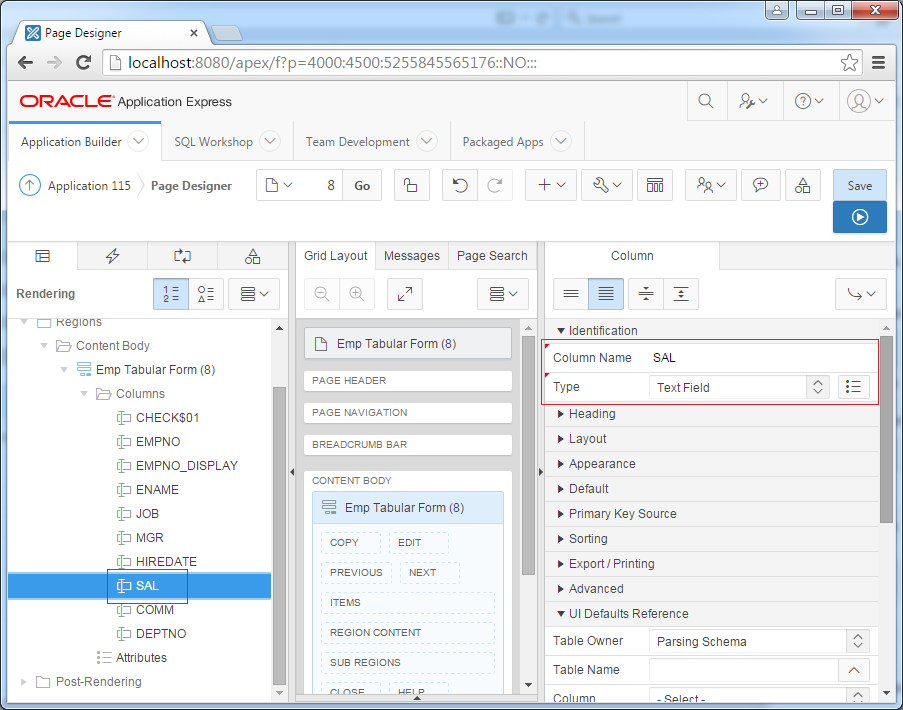Open the administration wrench-user menu icon
The height and width of the screenshot is (710, 903).
pyautogui.click(x=753, y=101)
